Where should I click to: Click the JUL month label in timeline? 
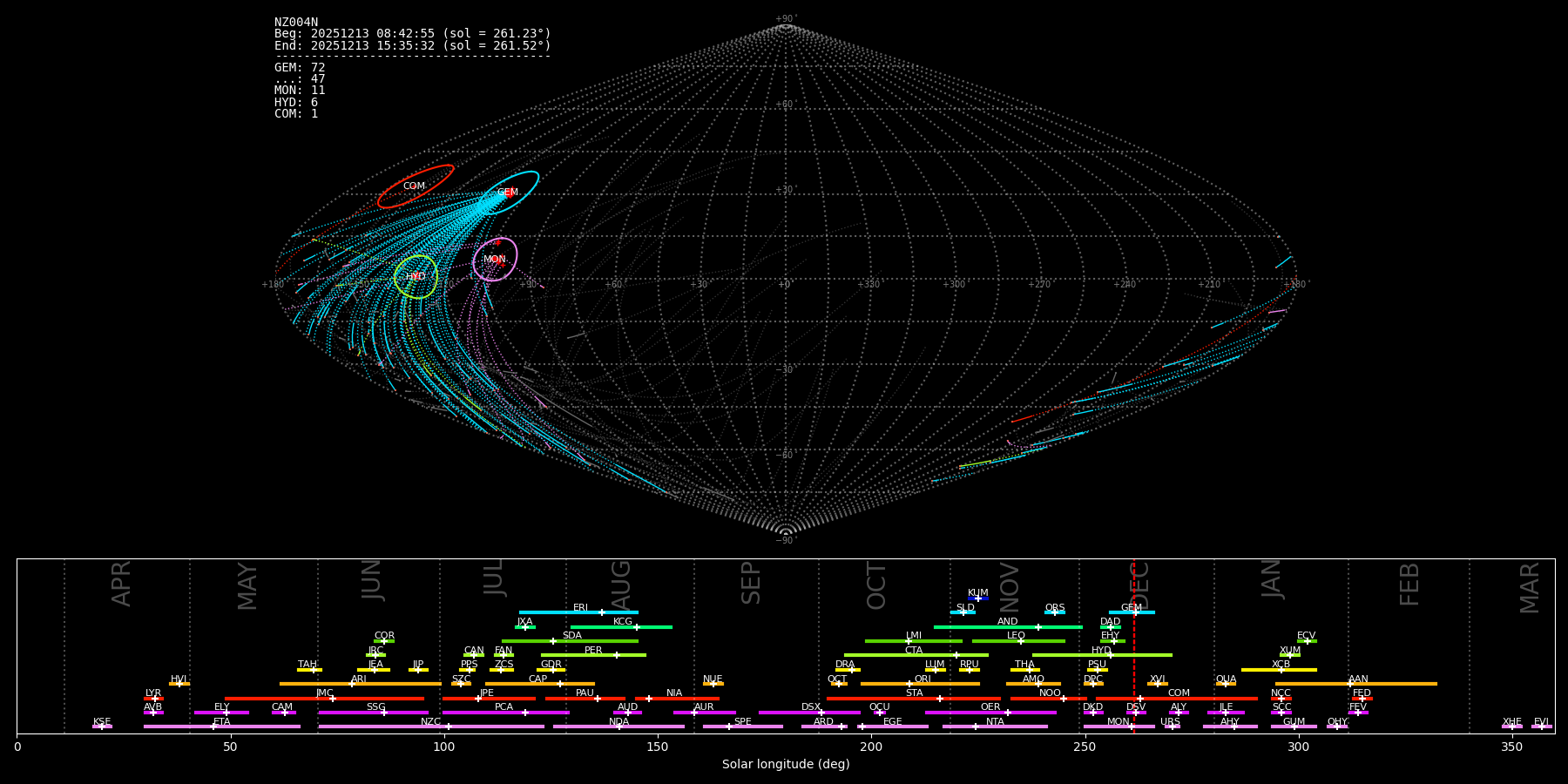pyautogui.click(x=494, y=578)
